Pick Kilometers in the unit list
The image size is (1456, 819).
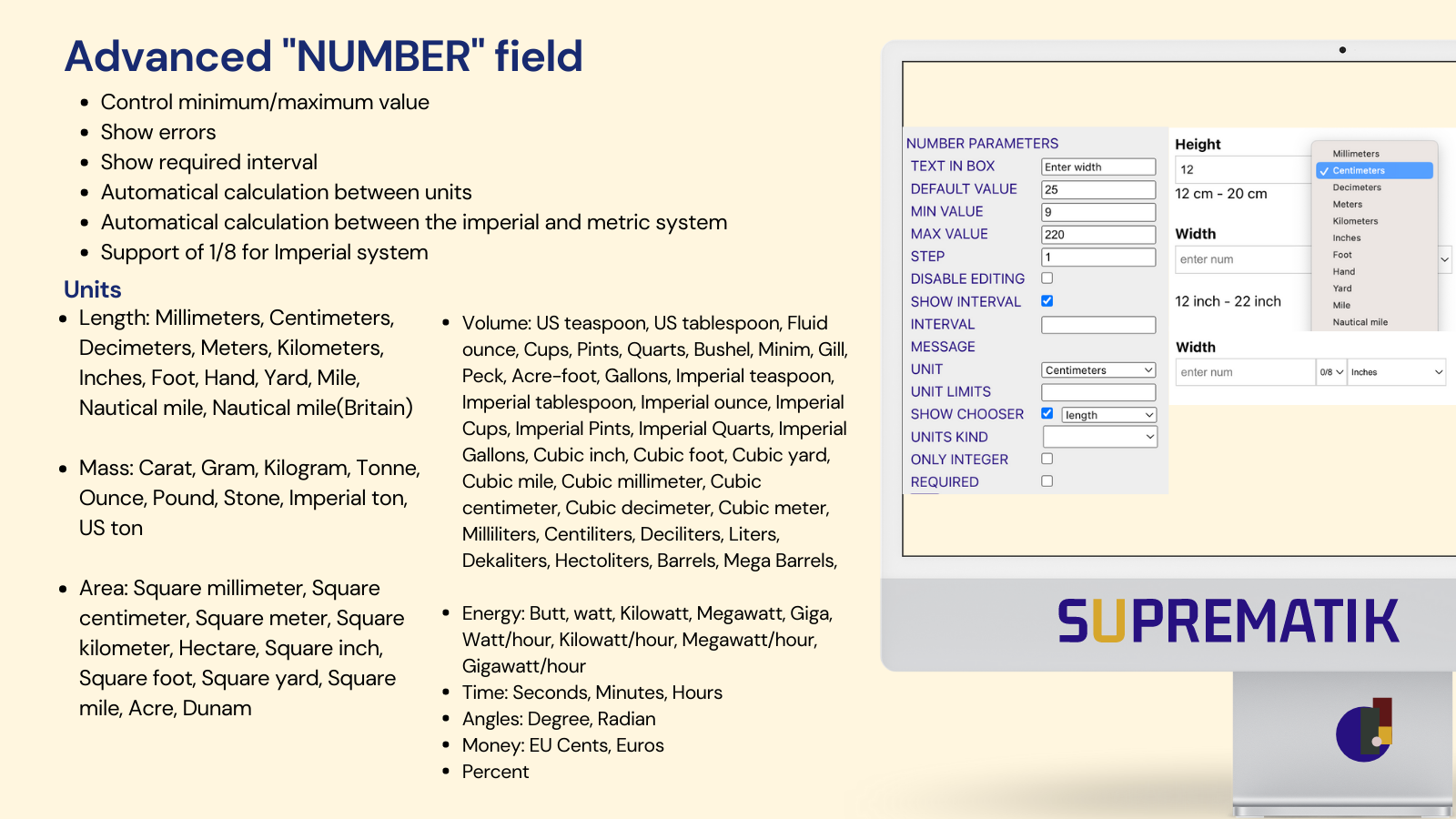(1354, 220)
